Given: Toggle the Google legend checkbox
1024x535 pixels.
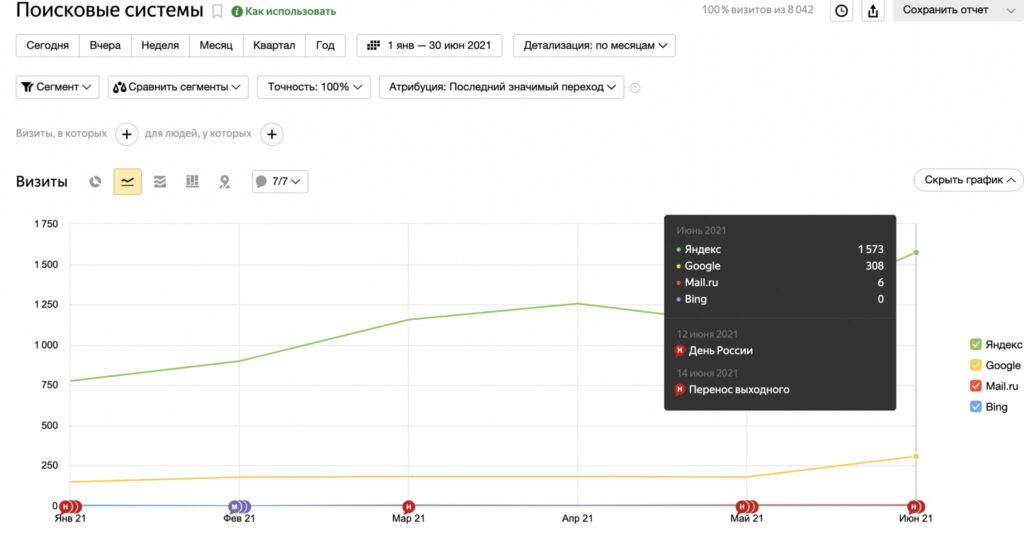Looking at the screenshot, I should (976, 365).
